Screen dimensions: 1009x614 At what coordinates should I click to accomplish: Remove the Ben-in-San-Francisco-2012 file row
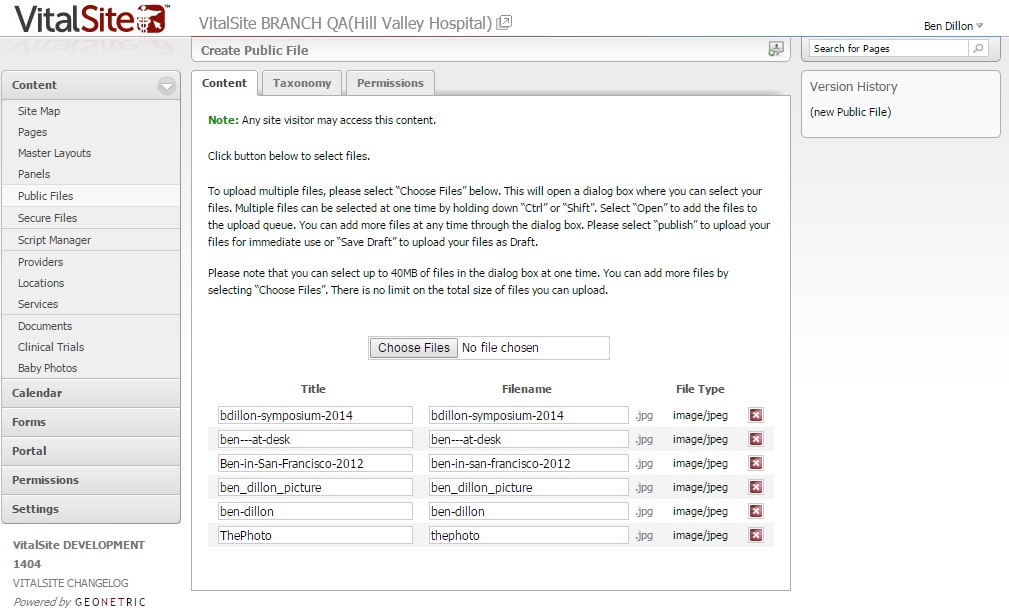pos(756,463)
